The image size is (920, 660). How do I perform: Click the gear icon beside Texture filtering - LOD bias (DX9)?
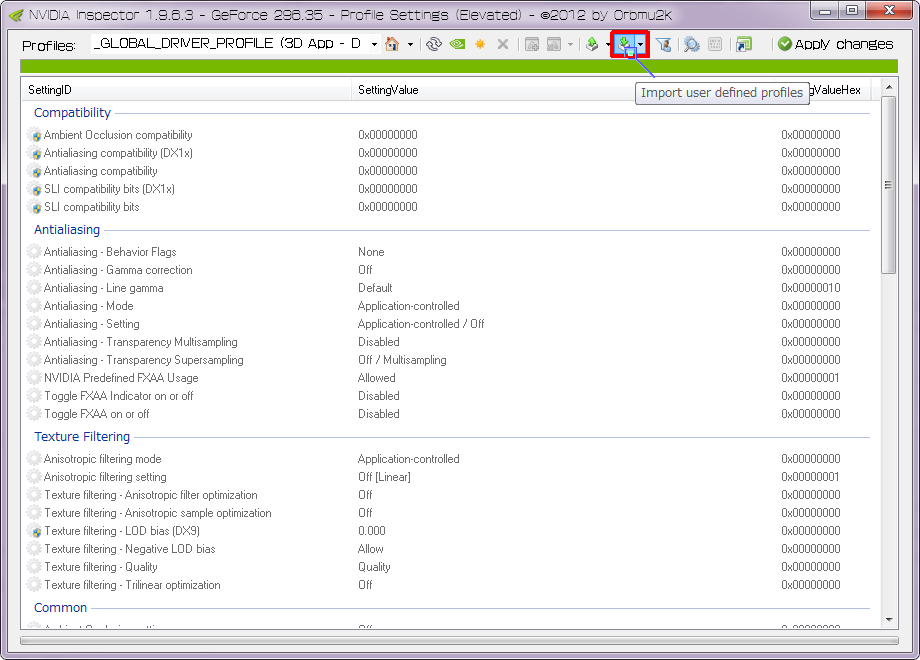pos(35,531)
